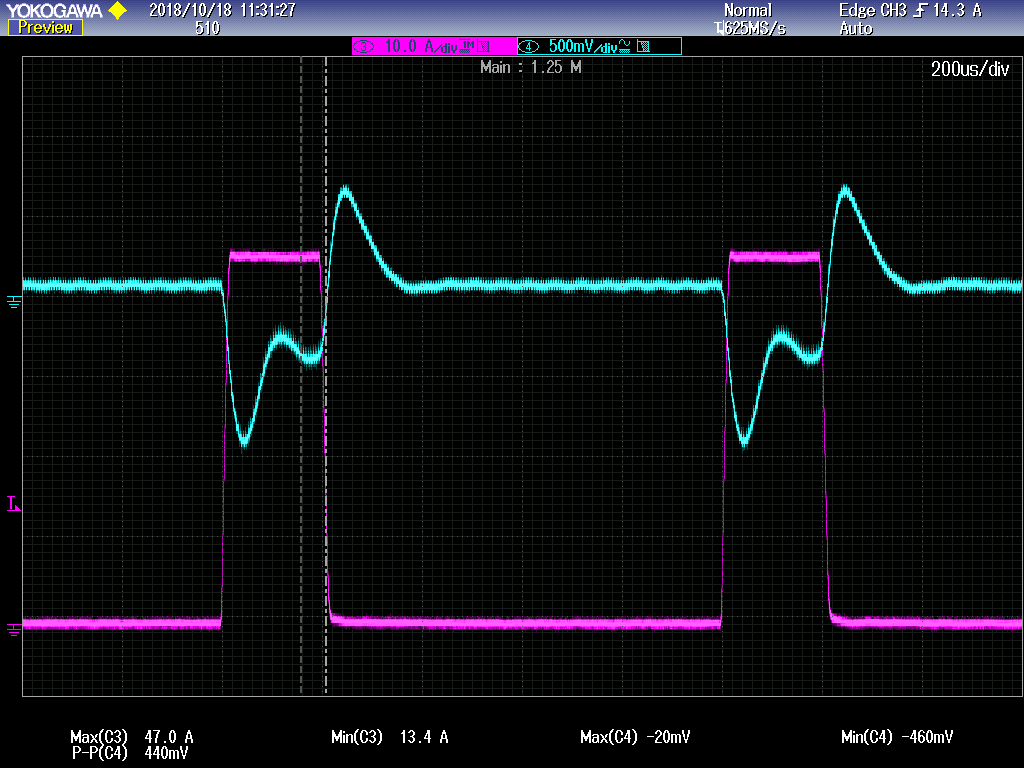The image size is (1024, 768).
Task: Click the Max(C3) 47.0 A measurement
Action: [x=132, y=737]
